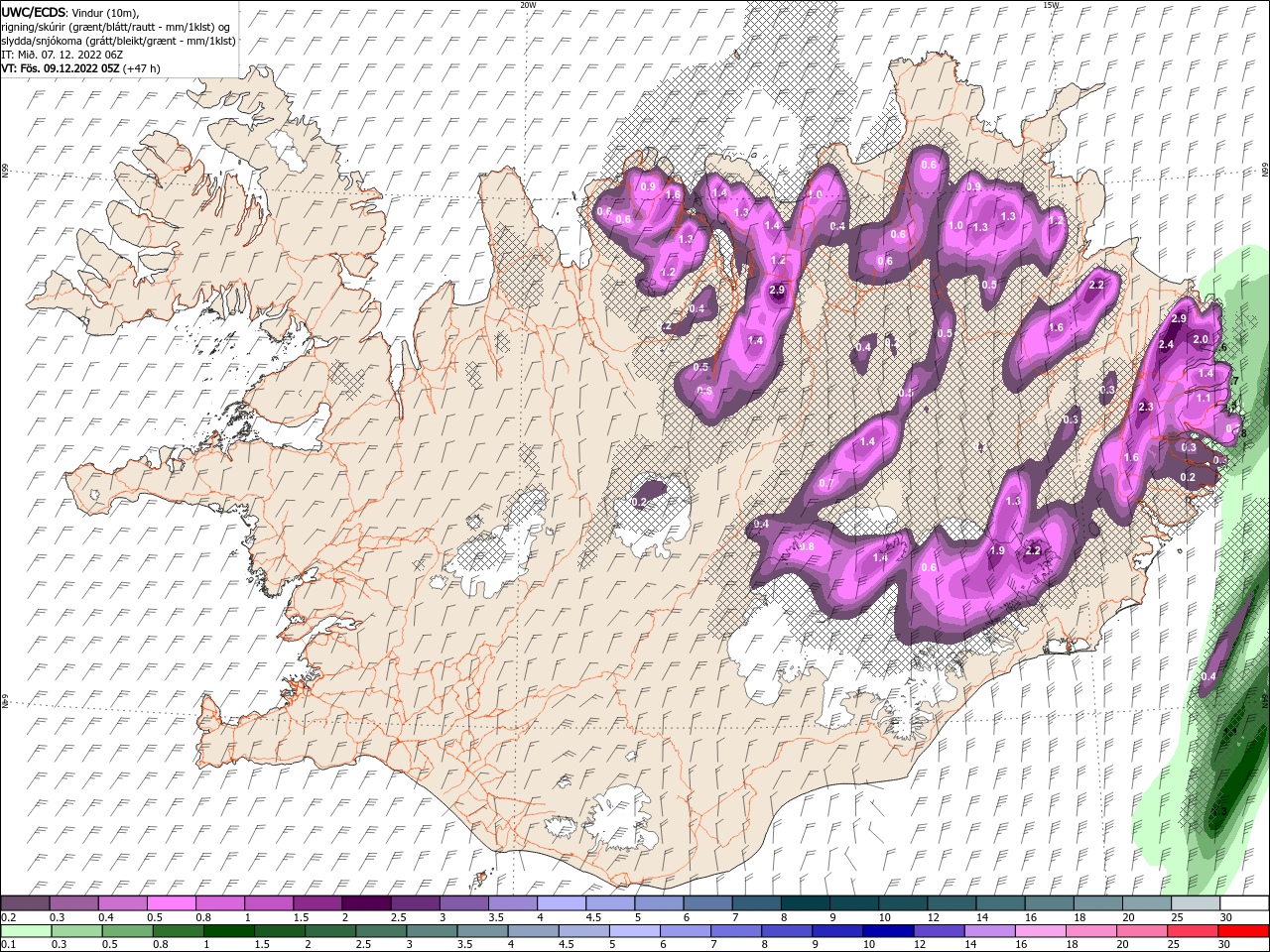Click the '0.7' snowfall value on the map
The image size is (1270, 952).
[825, 483]
